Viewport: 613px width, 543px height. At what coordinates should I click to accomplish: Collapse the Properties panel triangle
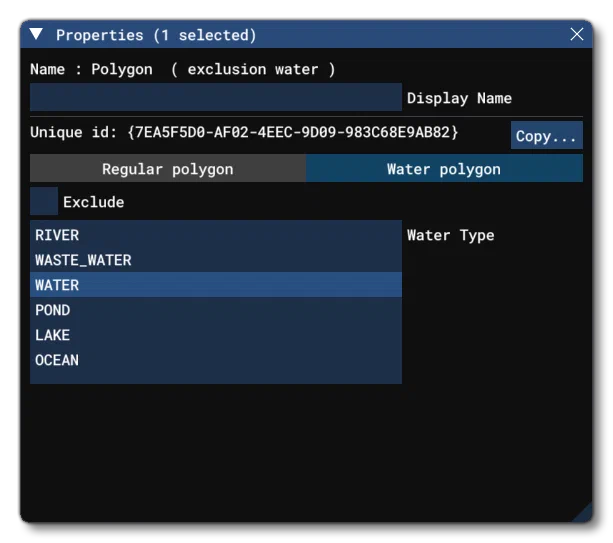click(x=36, y=34)
